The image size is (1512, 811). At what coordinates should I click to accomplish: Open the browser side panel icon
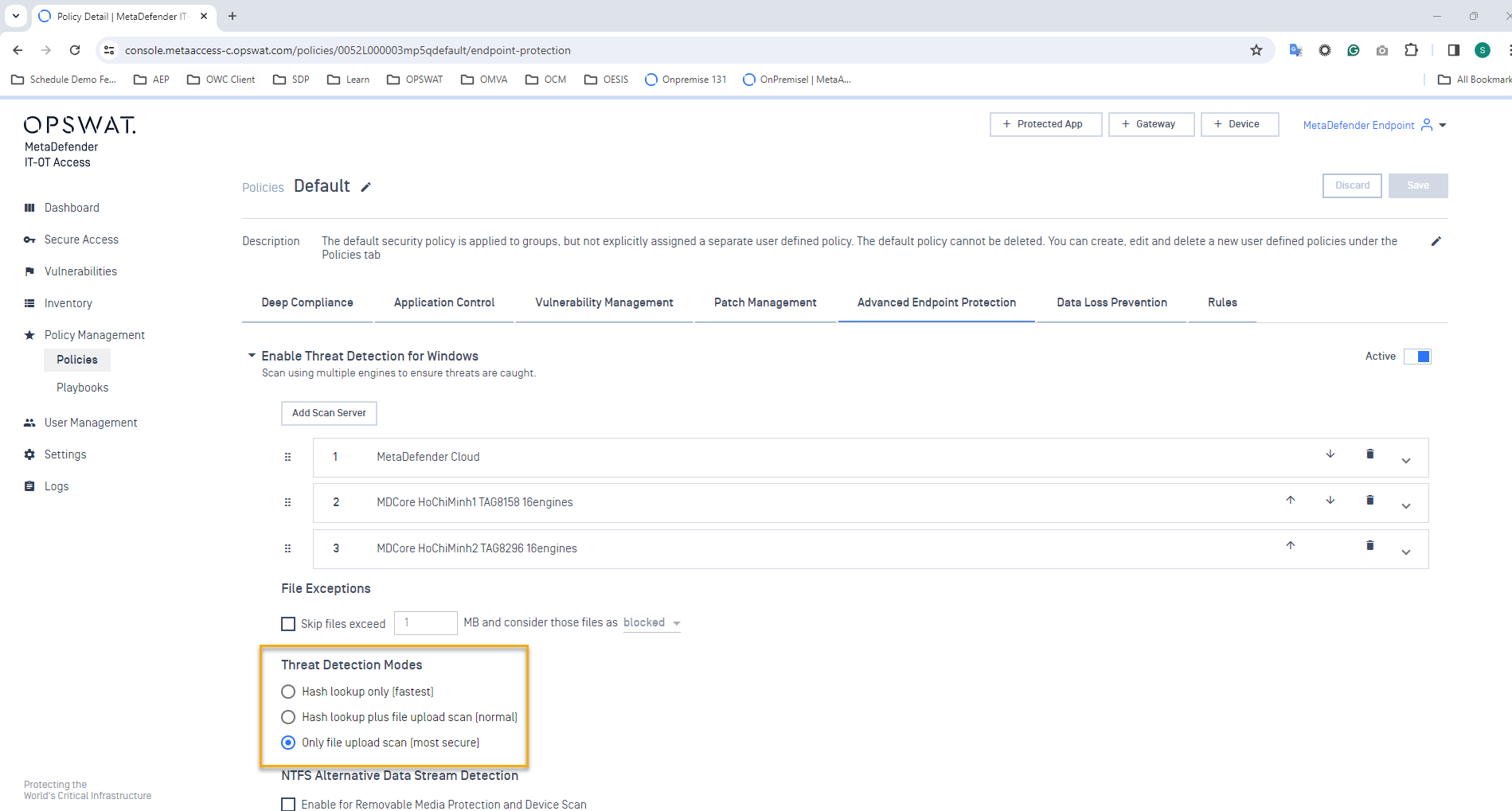(1454, 50)
